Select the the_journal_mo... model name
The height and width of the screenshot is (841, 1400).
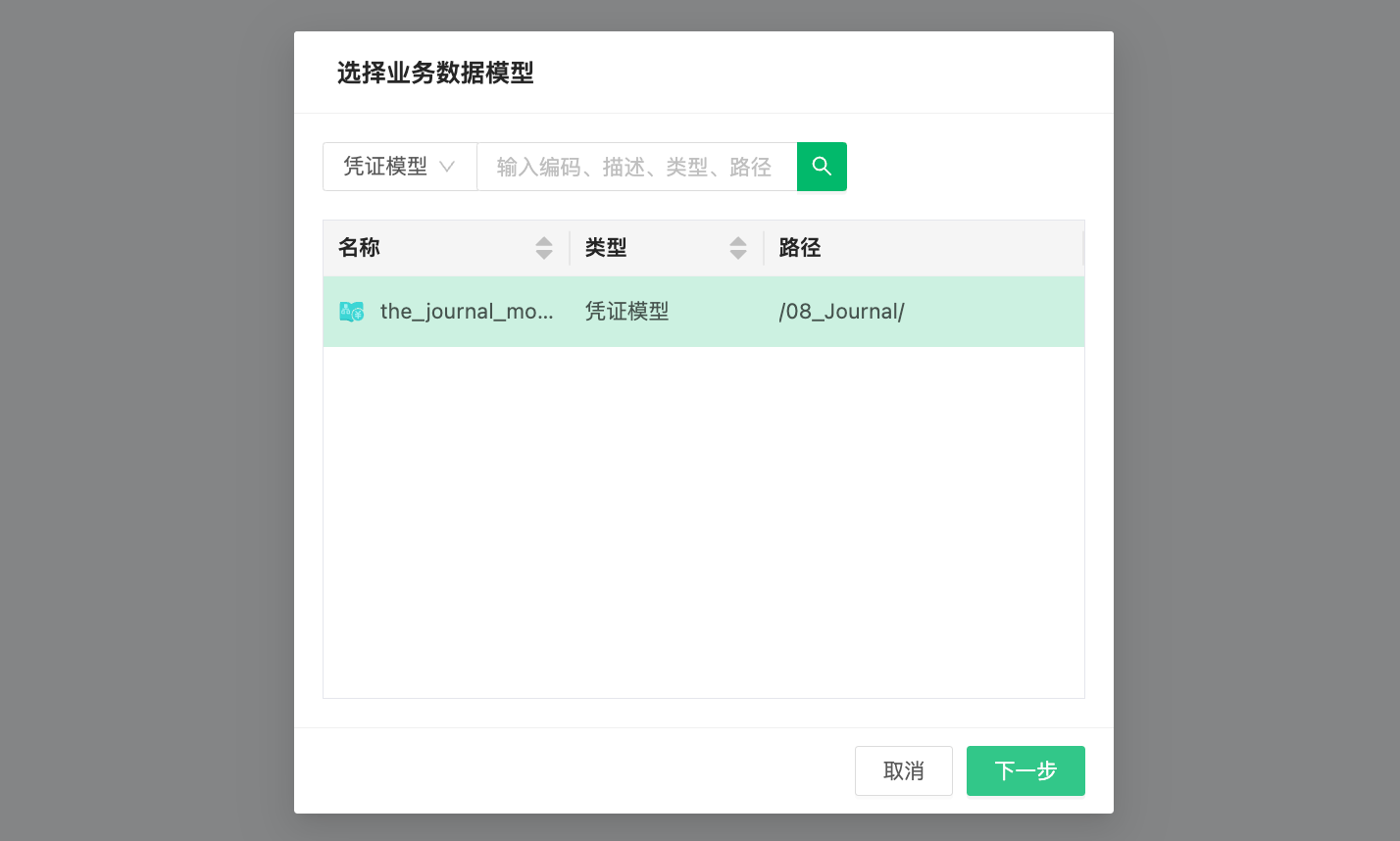[x=467, y=312]
